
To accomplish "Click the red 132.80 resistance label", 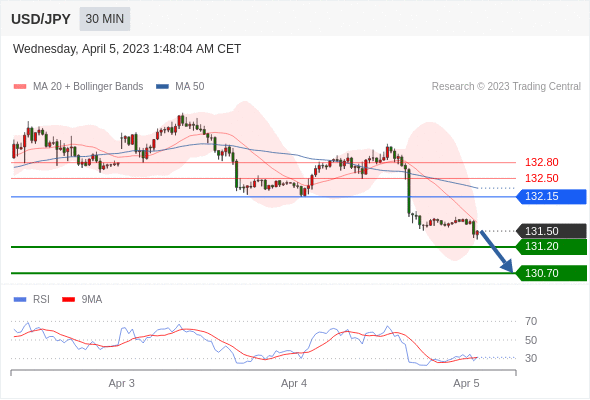I will point(542,163).
